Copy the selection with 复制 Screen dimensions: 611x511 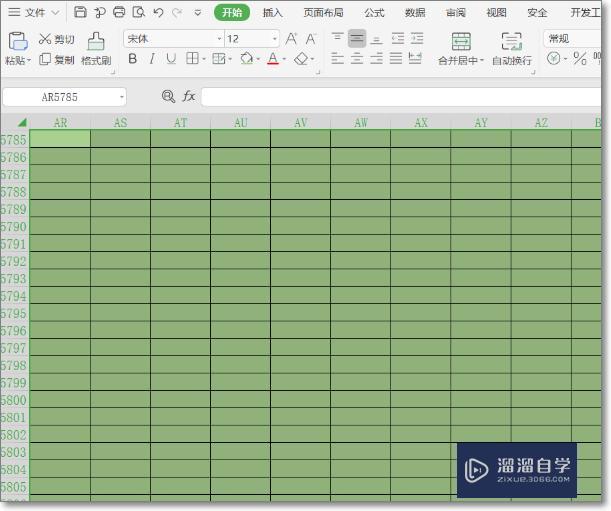[57, 60]
